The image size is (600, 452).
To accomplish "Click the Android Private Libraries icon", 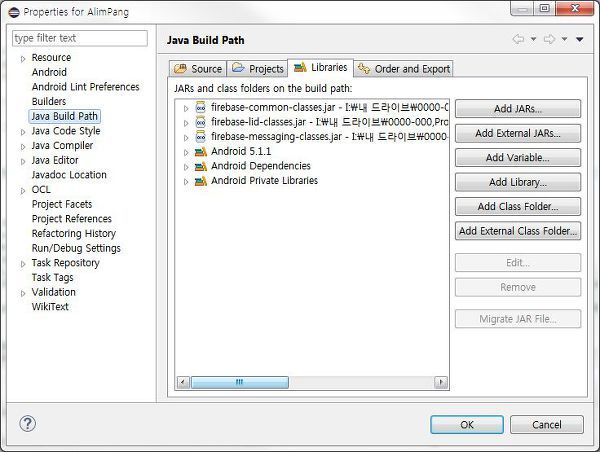I will (201, 181).
